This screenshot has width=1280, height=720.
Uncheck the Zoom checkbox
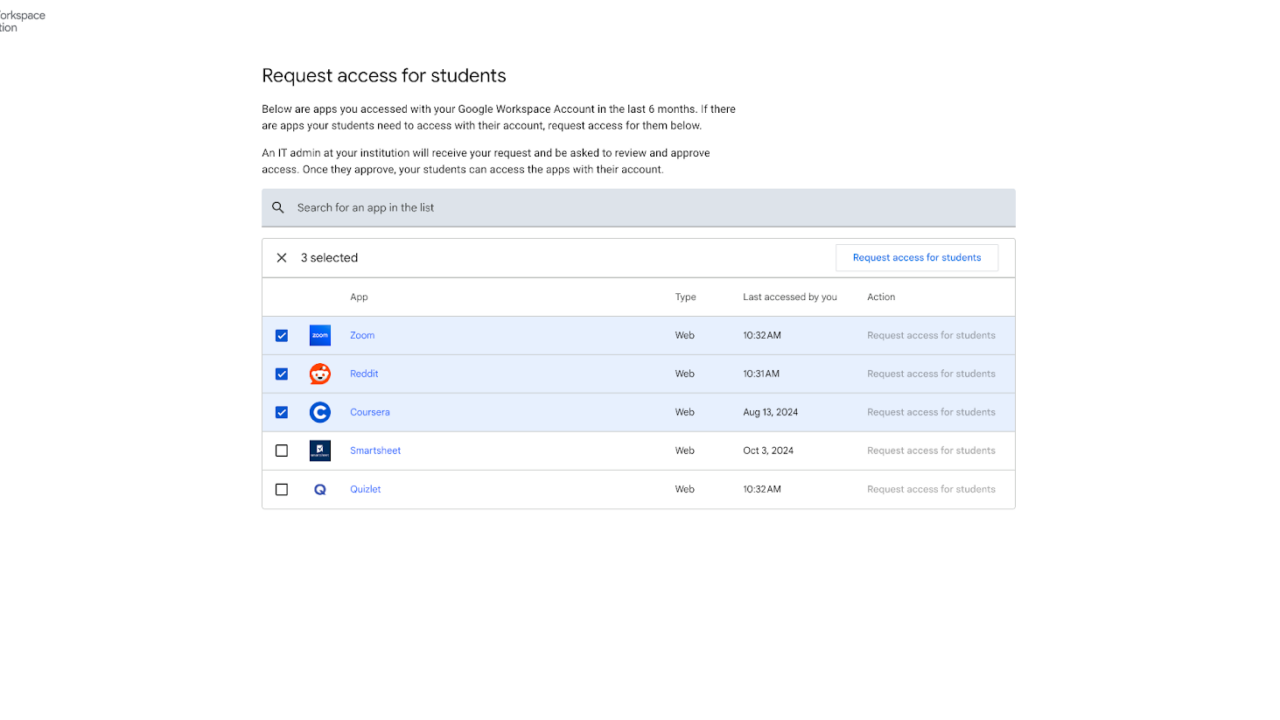[x=282, y=336]
